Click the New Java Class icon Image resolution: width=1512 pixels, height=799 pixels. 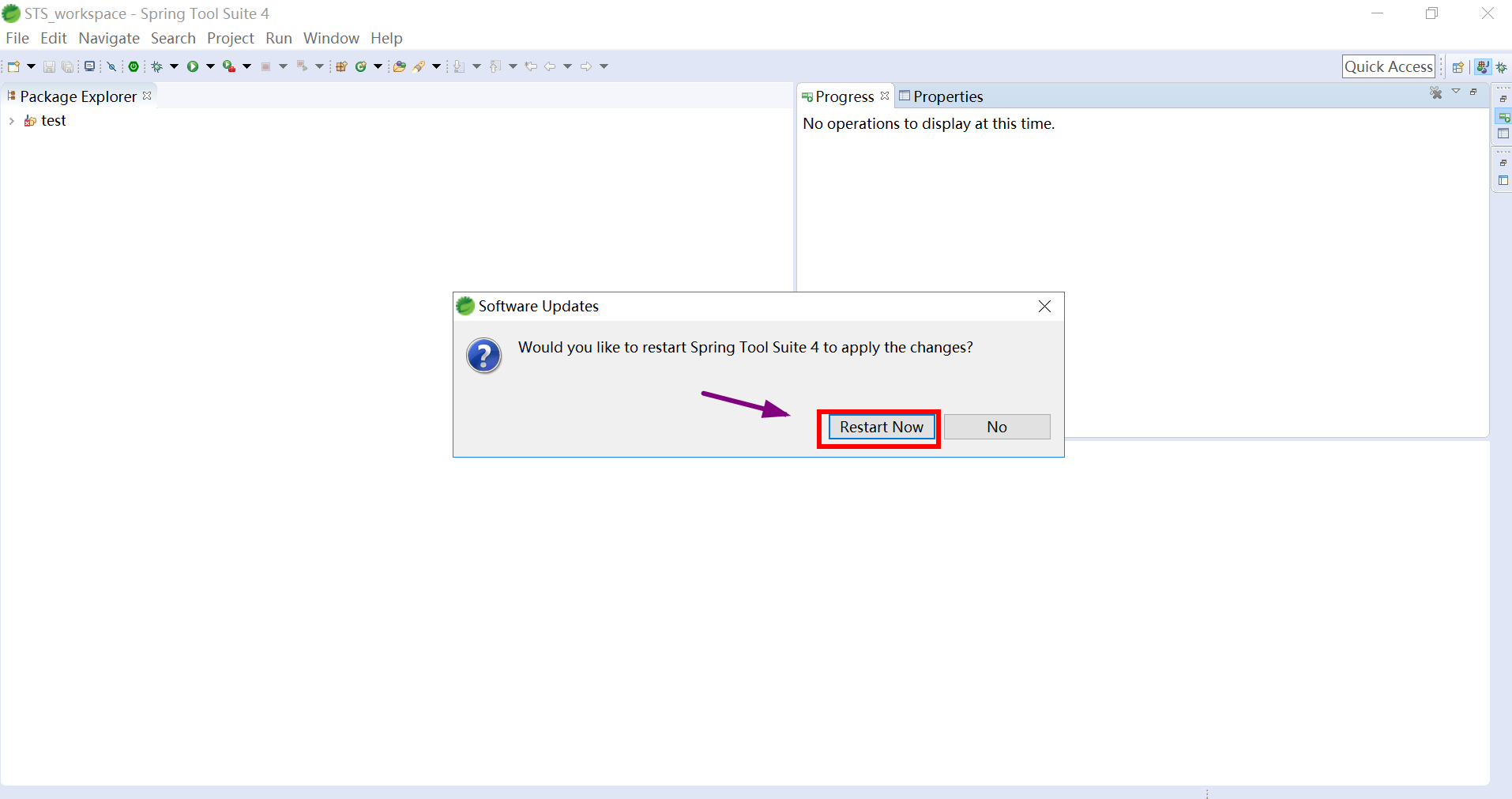(361, 66)
